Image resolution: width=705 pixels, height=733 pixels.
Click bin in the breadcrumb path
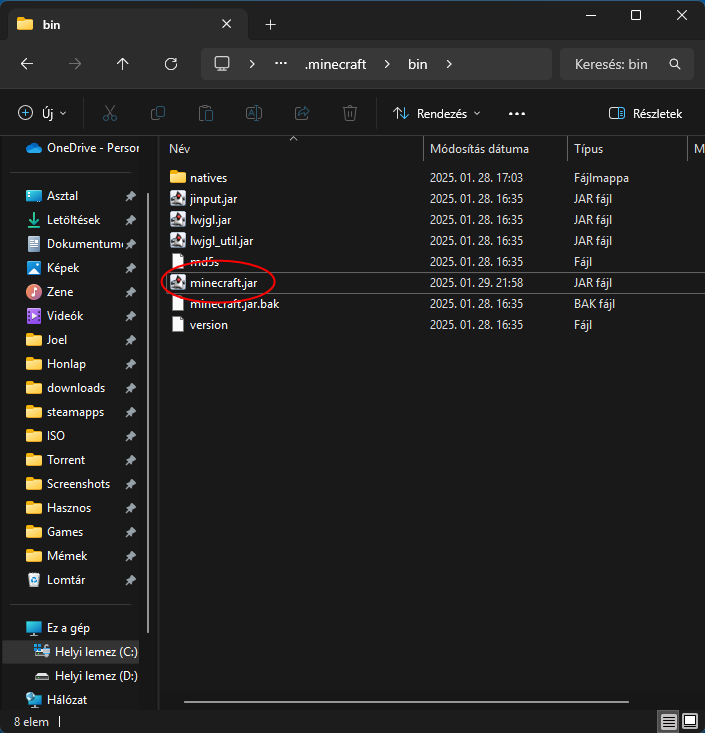(417, 64)
